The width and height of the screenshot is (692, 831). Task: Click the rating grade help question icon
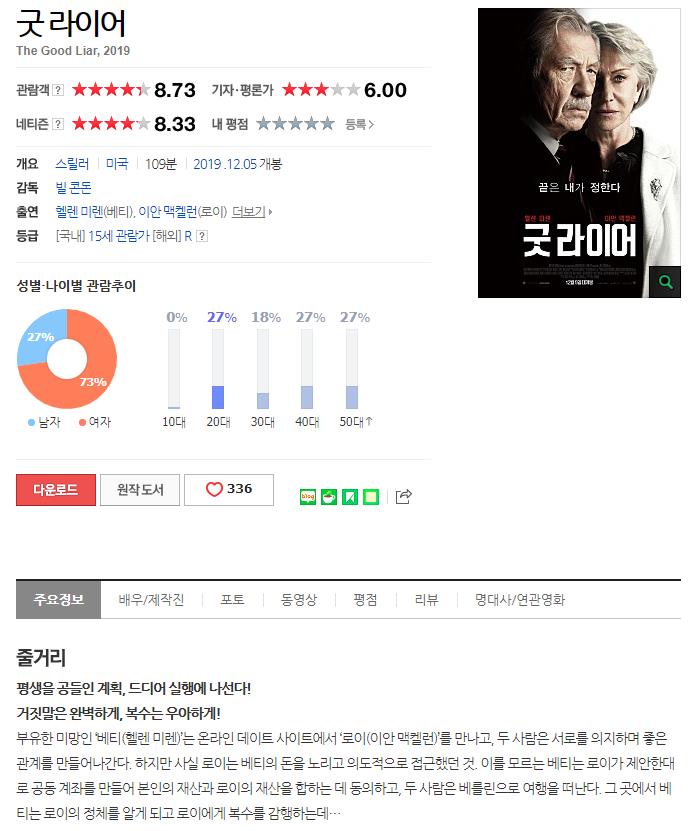tap(202, 236)
